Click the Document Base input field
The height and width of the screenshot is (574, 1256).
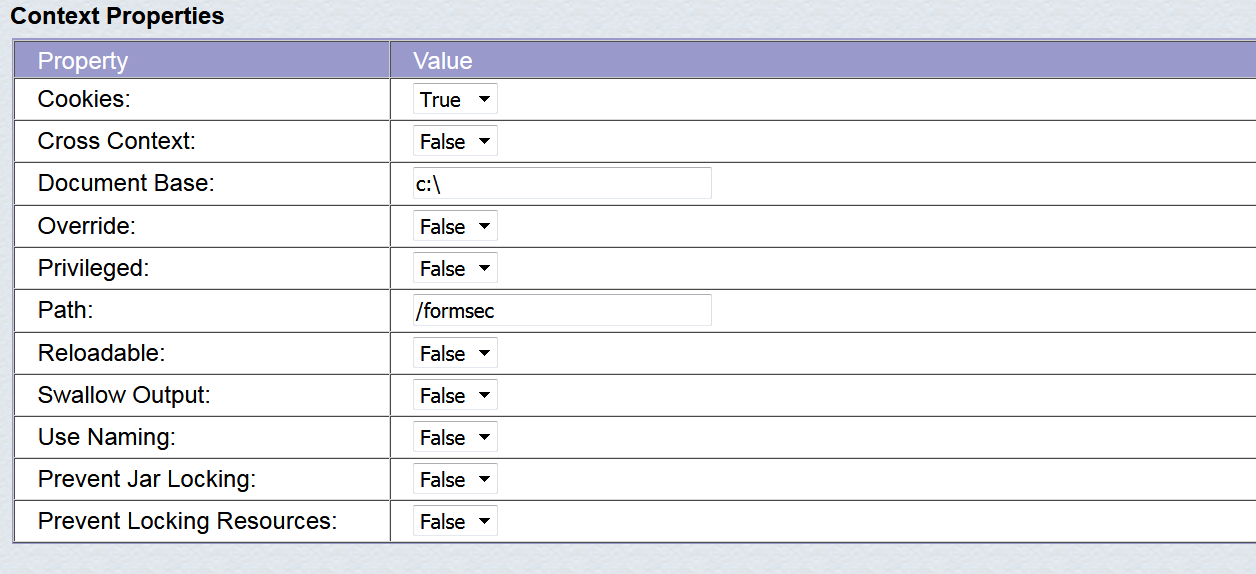tap(562, 184)
